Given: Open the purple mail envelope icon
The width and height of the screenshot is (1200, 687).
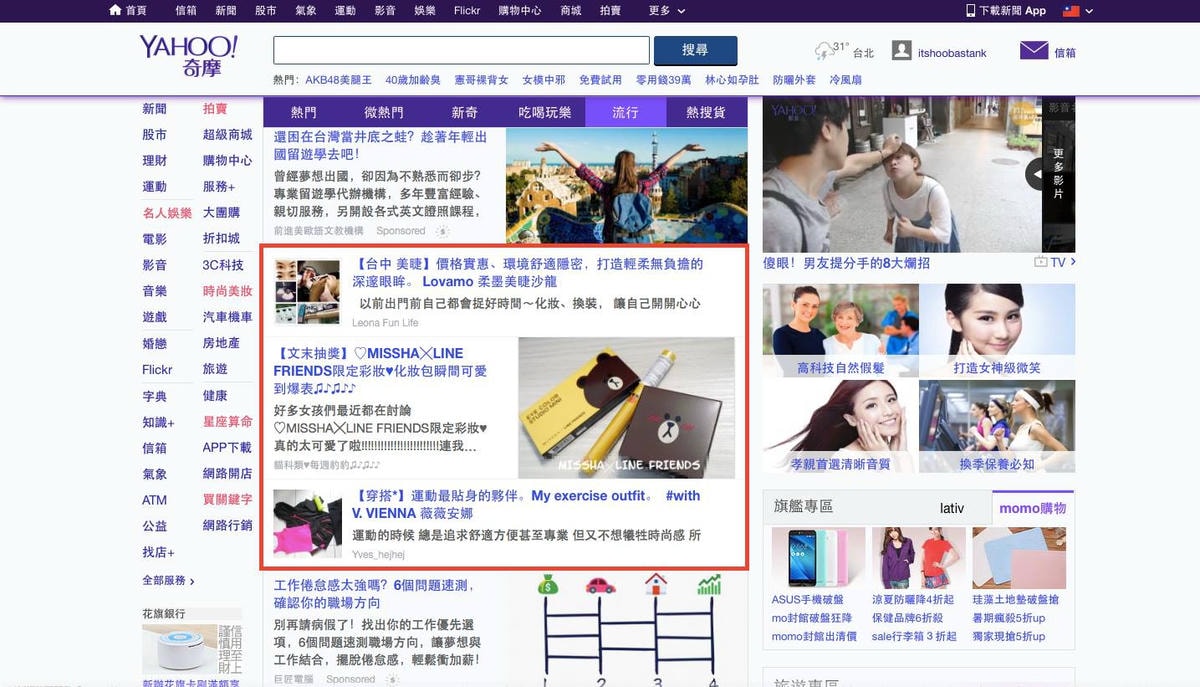Looking at the screenshot, I should click(1033, 51).
